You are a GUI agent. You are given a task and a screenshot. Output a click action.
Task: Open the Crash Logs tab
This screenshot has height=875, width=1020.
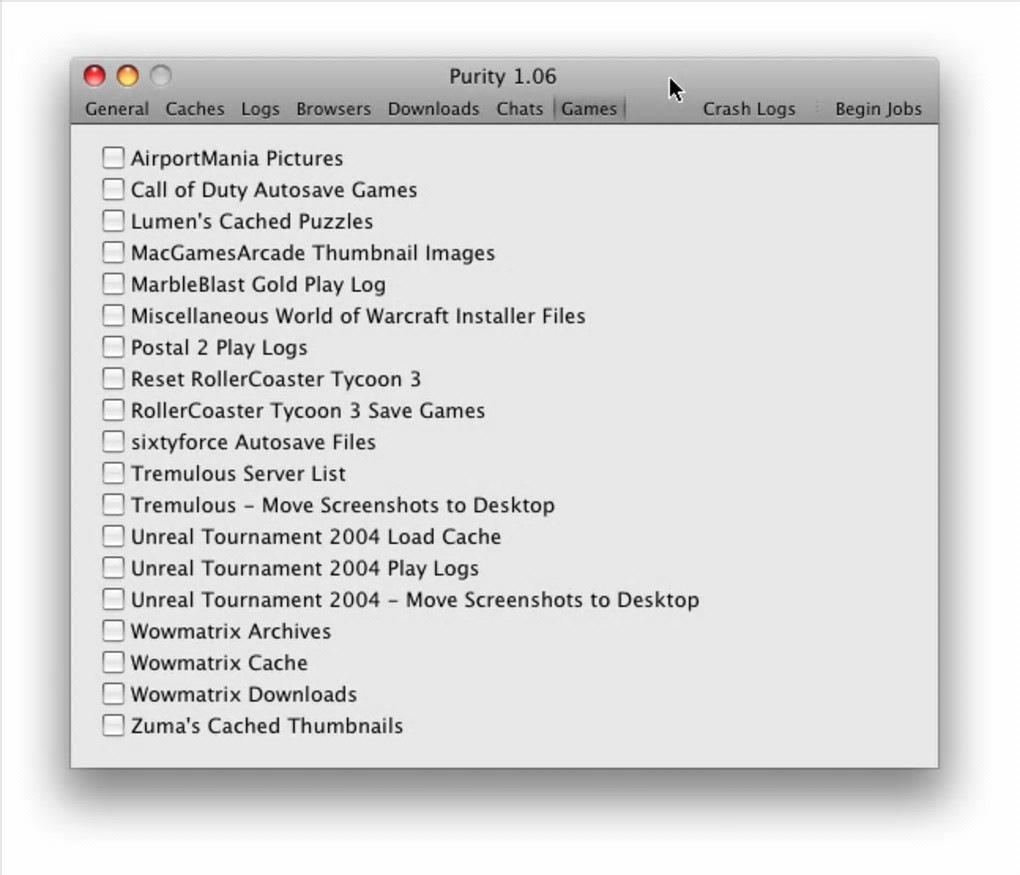click(749, 109)
